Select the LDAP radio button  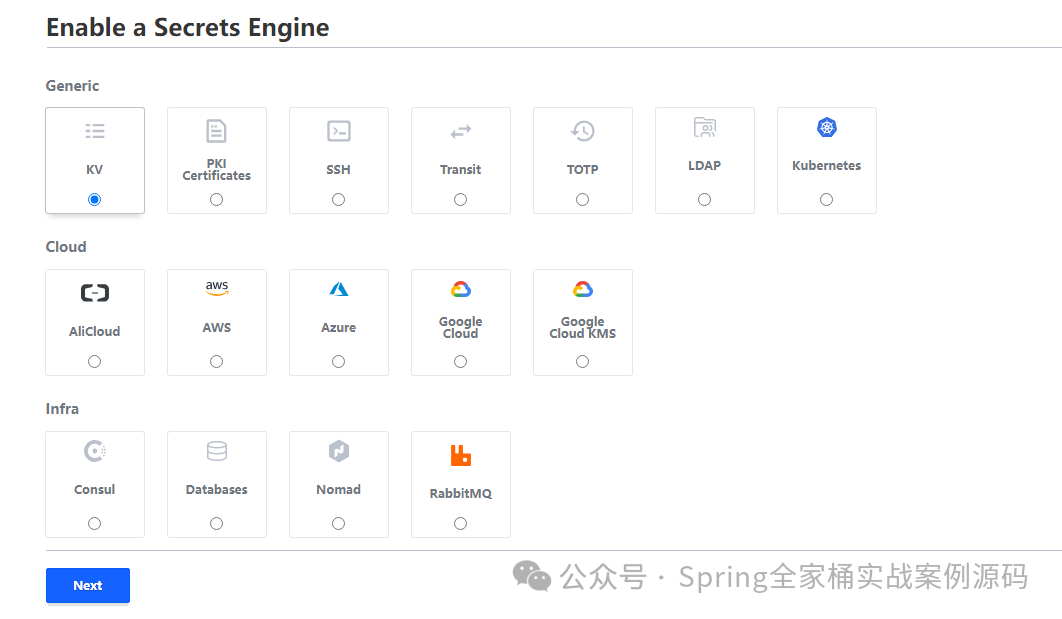pos(704,199)
